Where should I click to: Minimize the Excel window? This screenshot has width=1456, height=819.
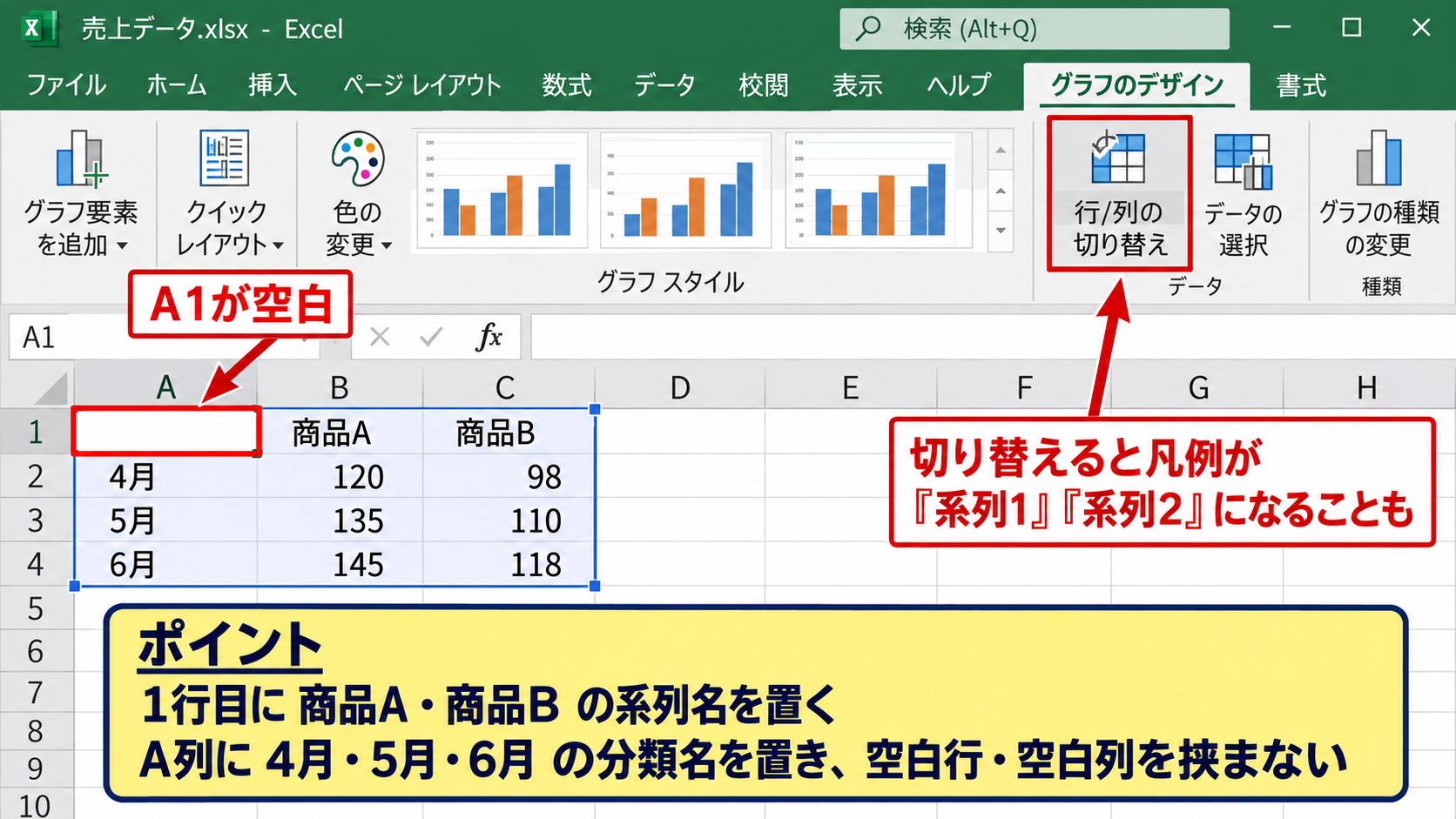click(1282, 28)
